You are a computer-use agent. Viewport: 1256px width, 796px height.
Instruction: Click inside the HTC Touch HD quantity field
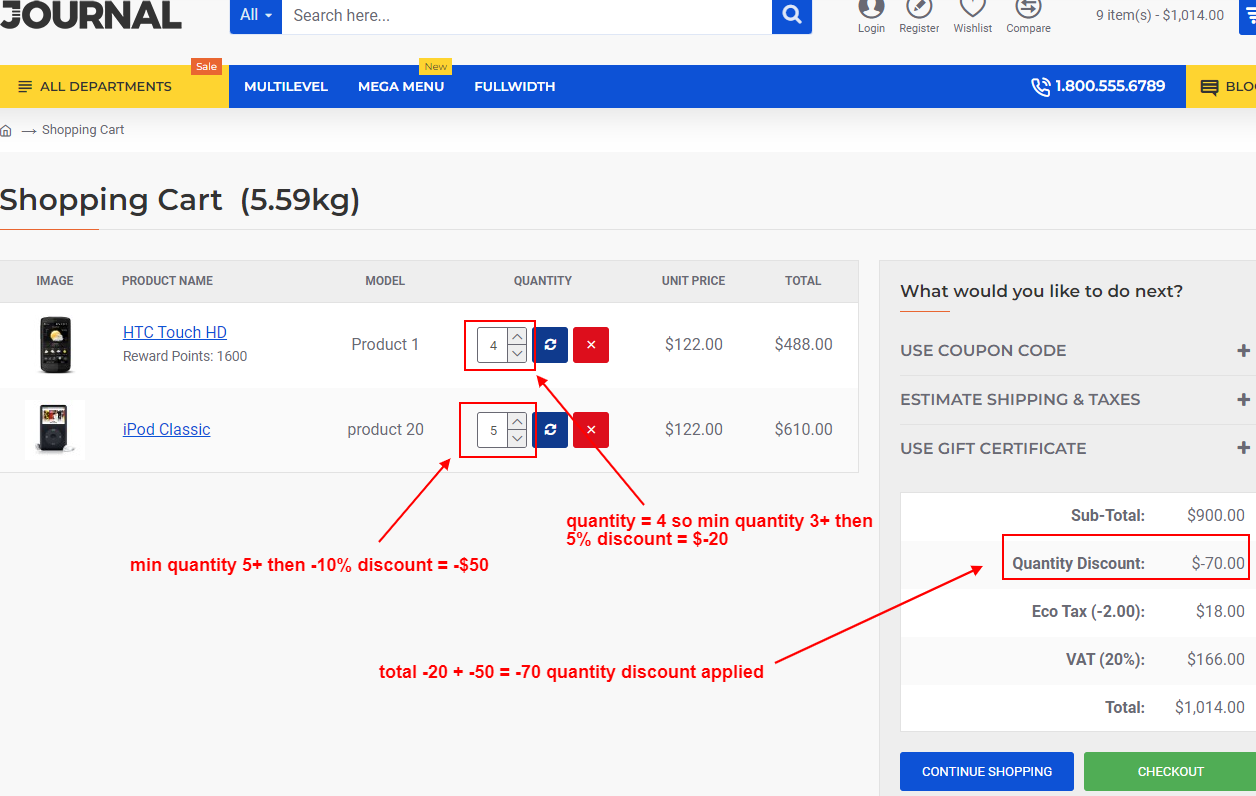point(492,344)
